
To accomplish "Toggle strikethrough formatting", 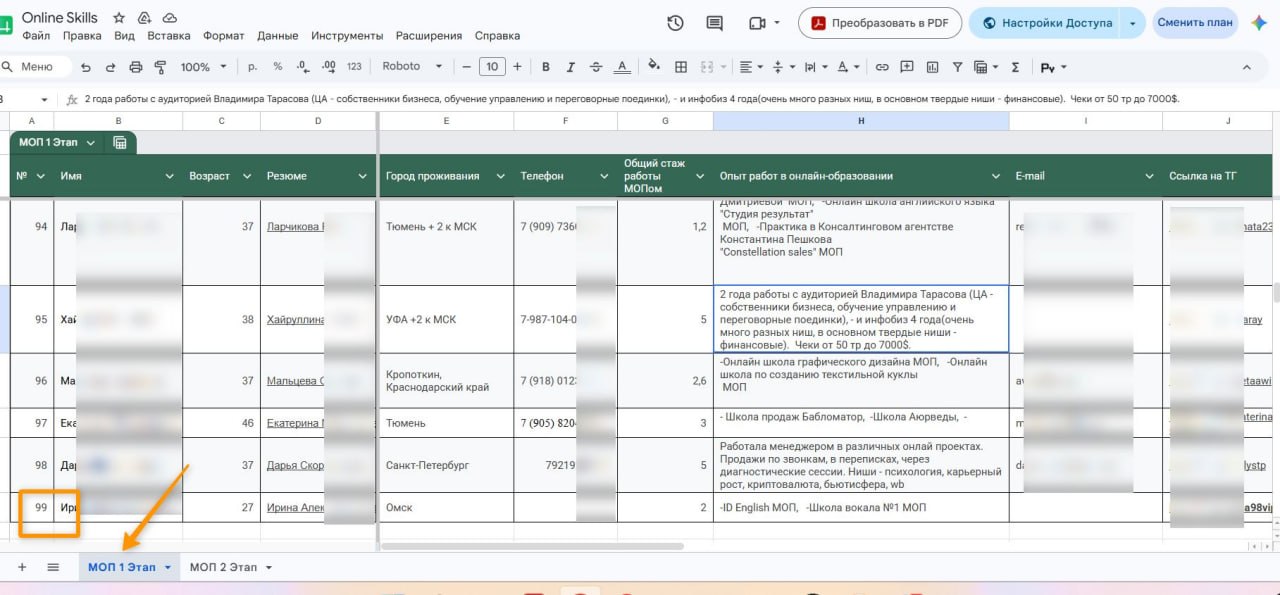I will pos(596,67).
